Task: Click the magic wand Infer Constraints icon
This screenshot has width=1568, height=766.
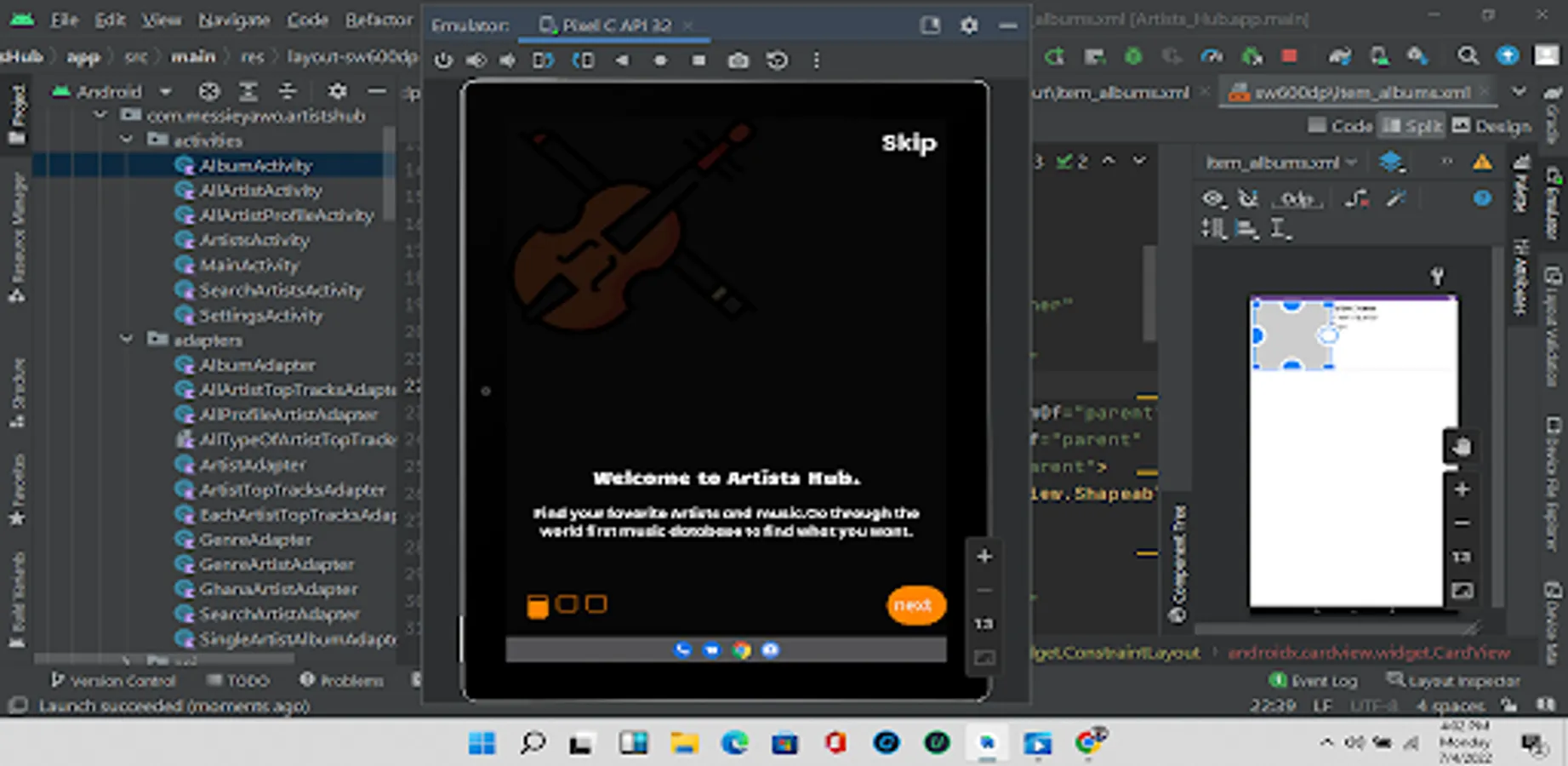Action: tap(1396, 198)
